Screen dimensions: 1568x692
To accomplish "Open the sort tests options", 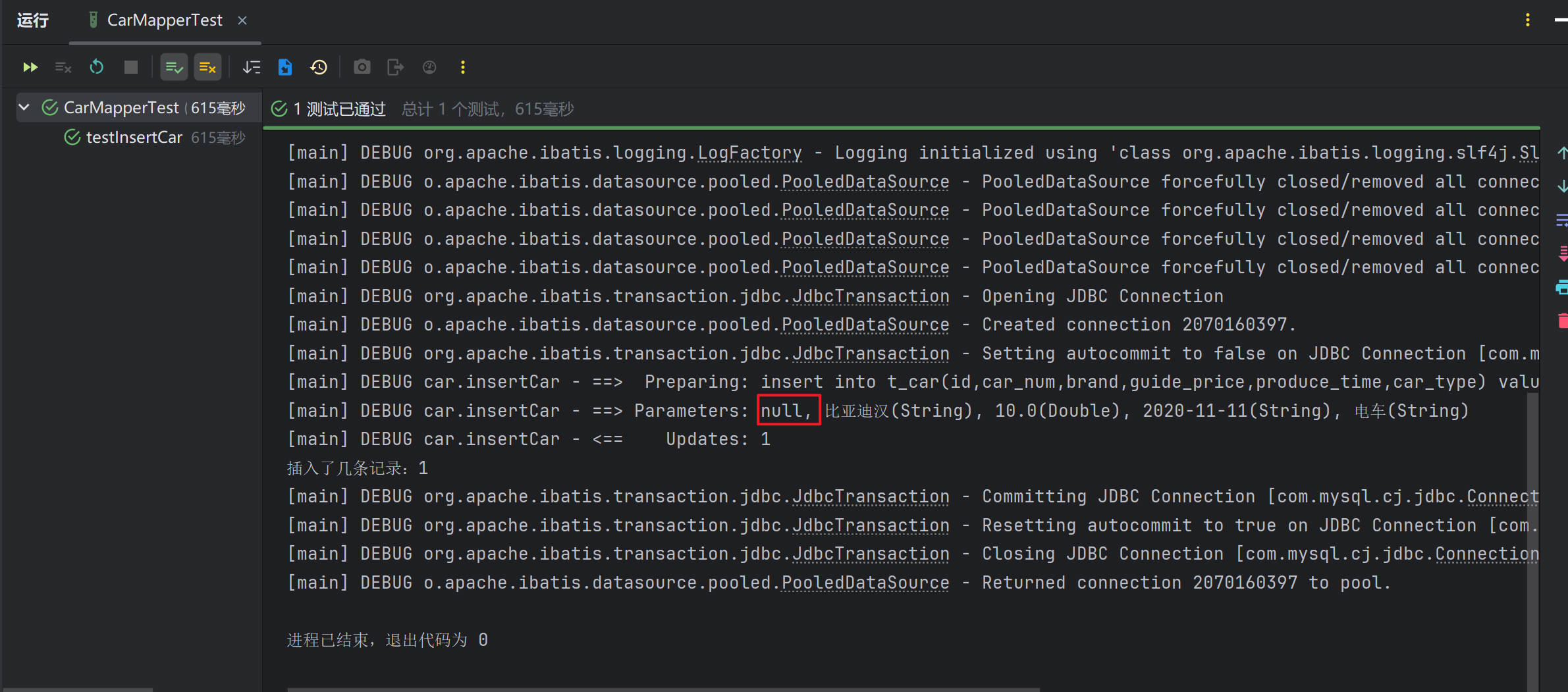I will click(x=252, y=67).
